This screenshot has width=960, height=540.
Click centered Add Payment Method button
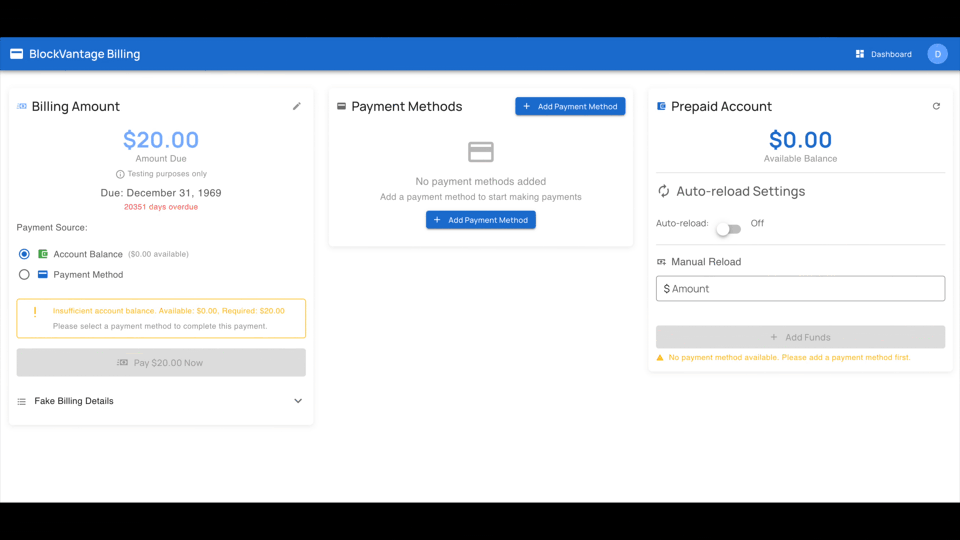481,220
